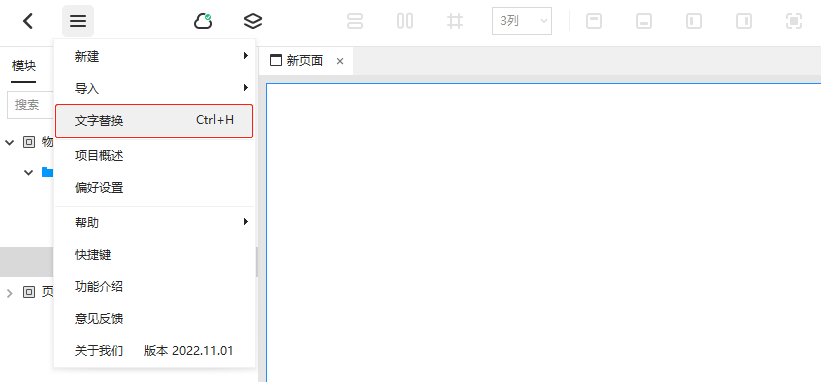
Task: Expand the 新建 submenu
Action: (154, 57)
